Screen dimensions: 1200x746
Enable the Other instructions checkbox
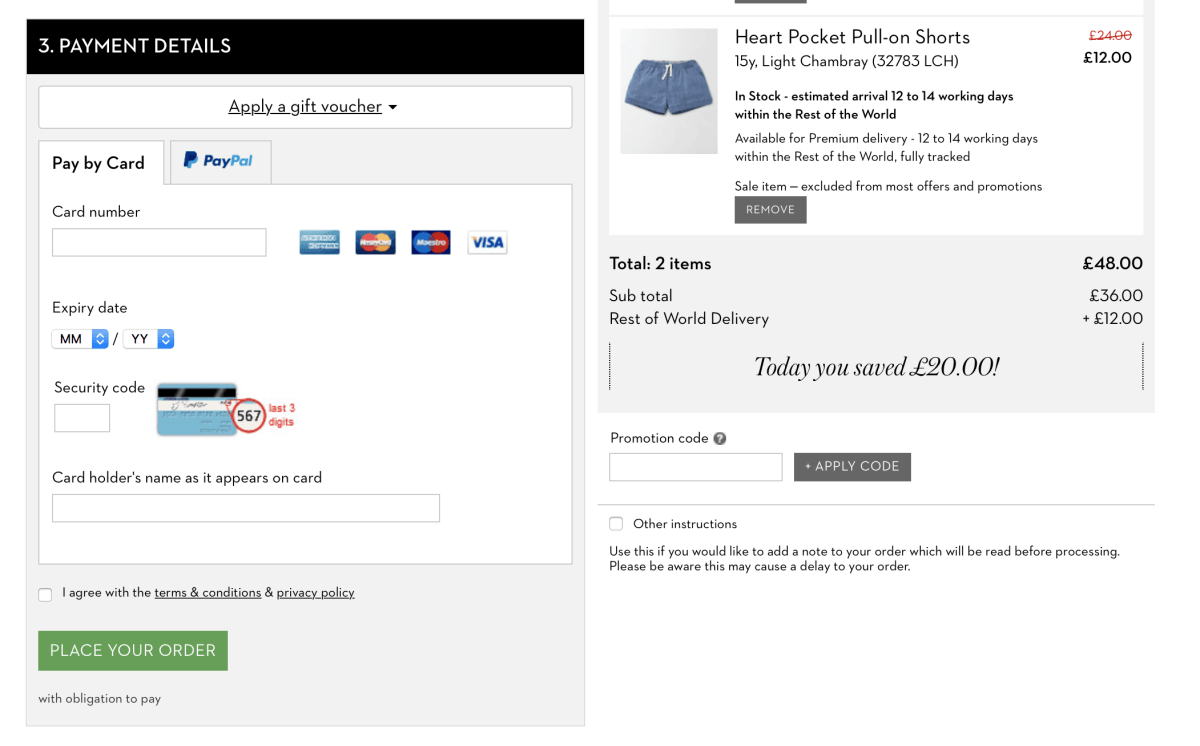point(616,524)
